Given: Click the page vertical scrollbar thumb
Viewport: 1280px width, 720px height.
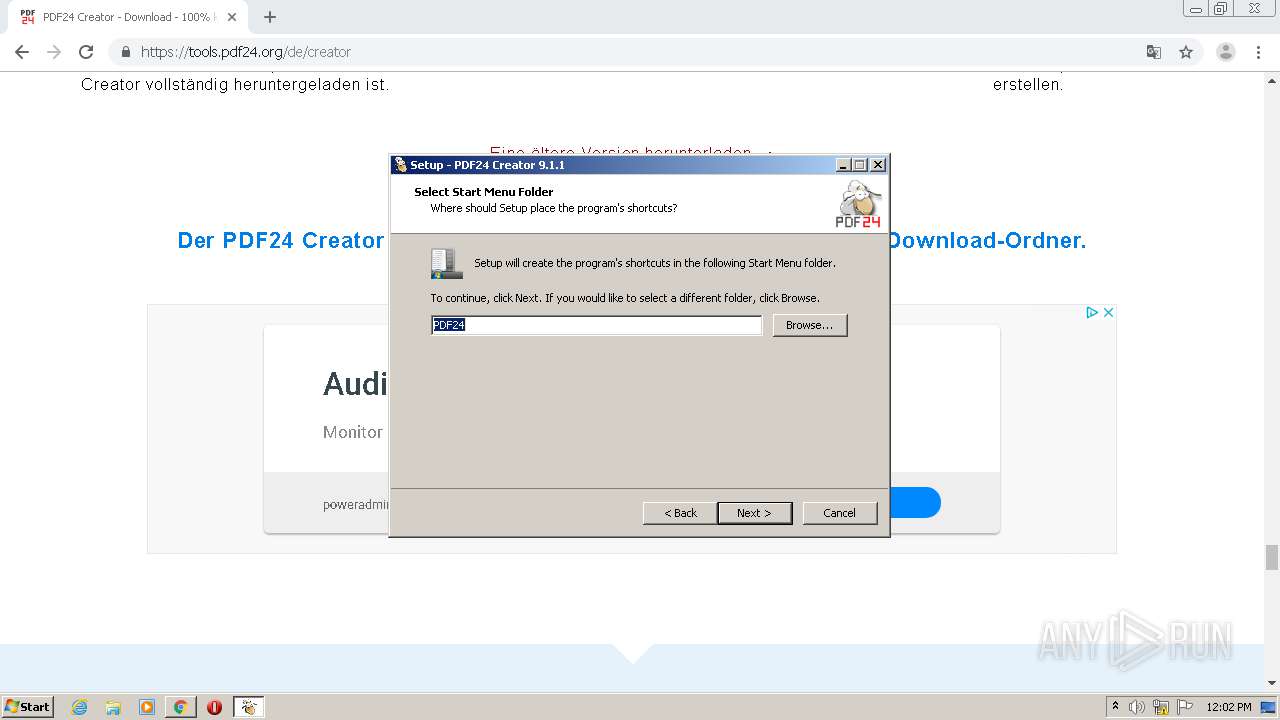Looking at the screenshot, I should [x=1272, y=557].
